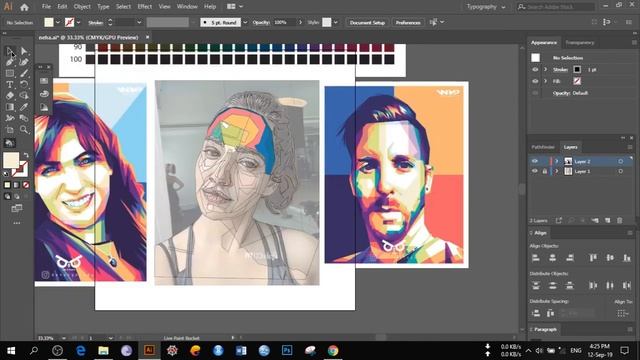This screenshot has width=640, height=360.
Task: Switch to Pathfinder panel tab
Action: (543, 147)
